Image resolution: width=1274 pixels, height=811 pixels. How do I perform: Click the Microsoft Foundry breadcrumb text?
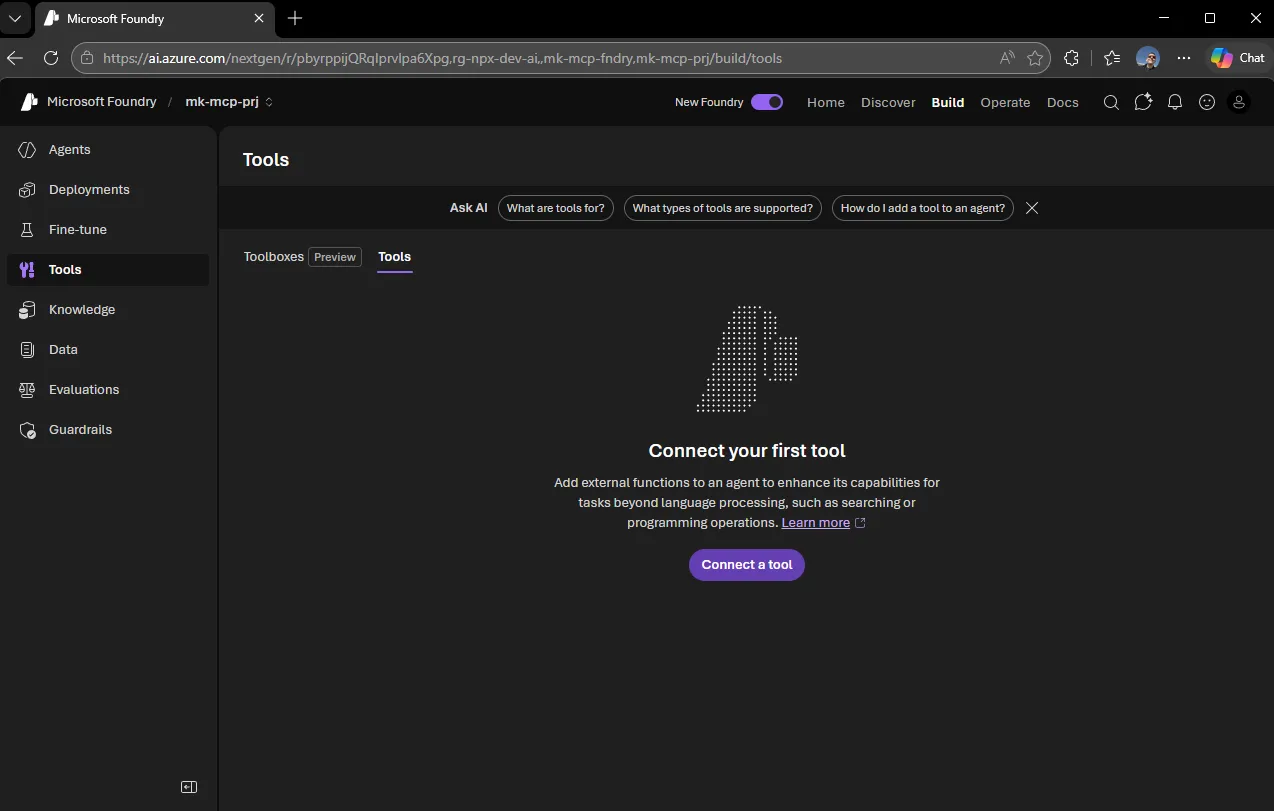102,102
